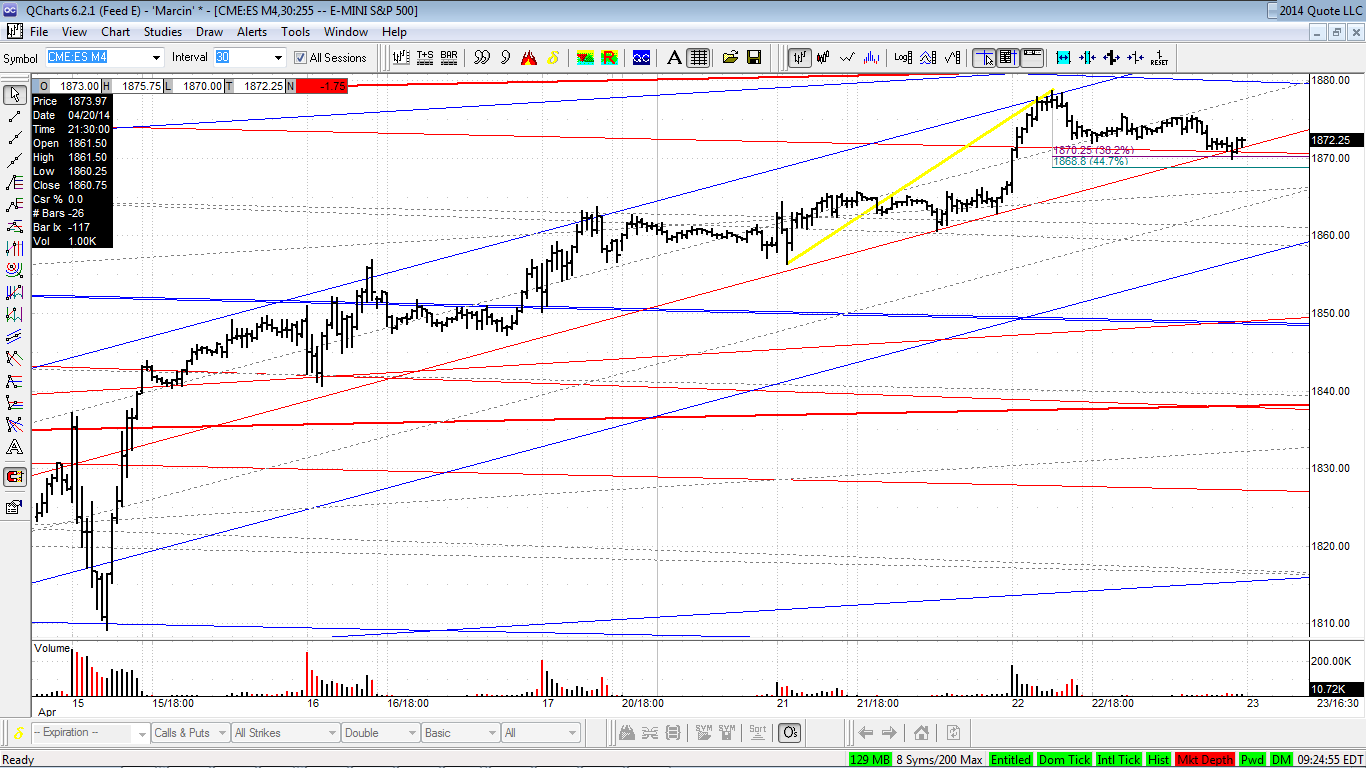This screenshot has width=1366, height=768.
Task: Click the forward arrow in bottom toolbar
Action: tap(890, 733)
